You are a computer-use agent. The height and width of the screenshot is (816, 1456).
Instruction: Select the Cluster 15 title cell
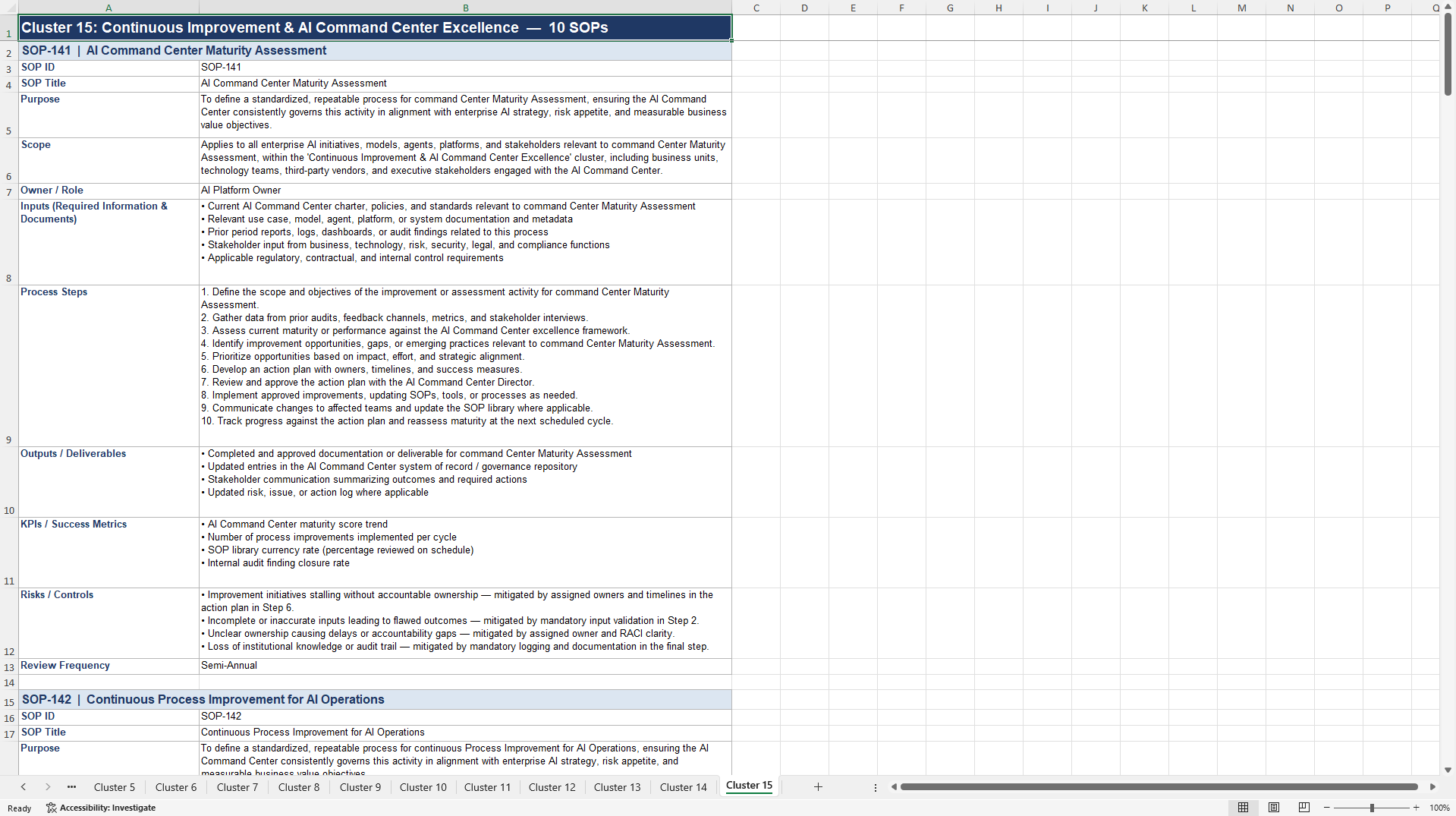click(375, 28)
